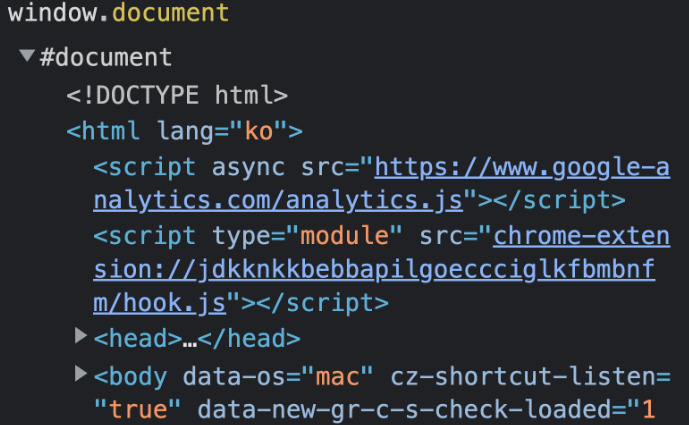Click the closing </head> tag

point(249,338)
